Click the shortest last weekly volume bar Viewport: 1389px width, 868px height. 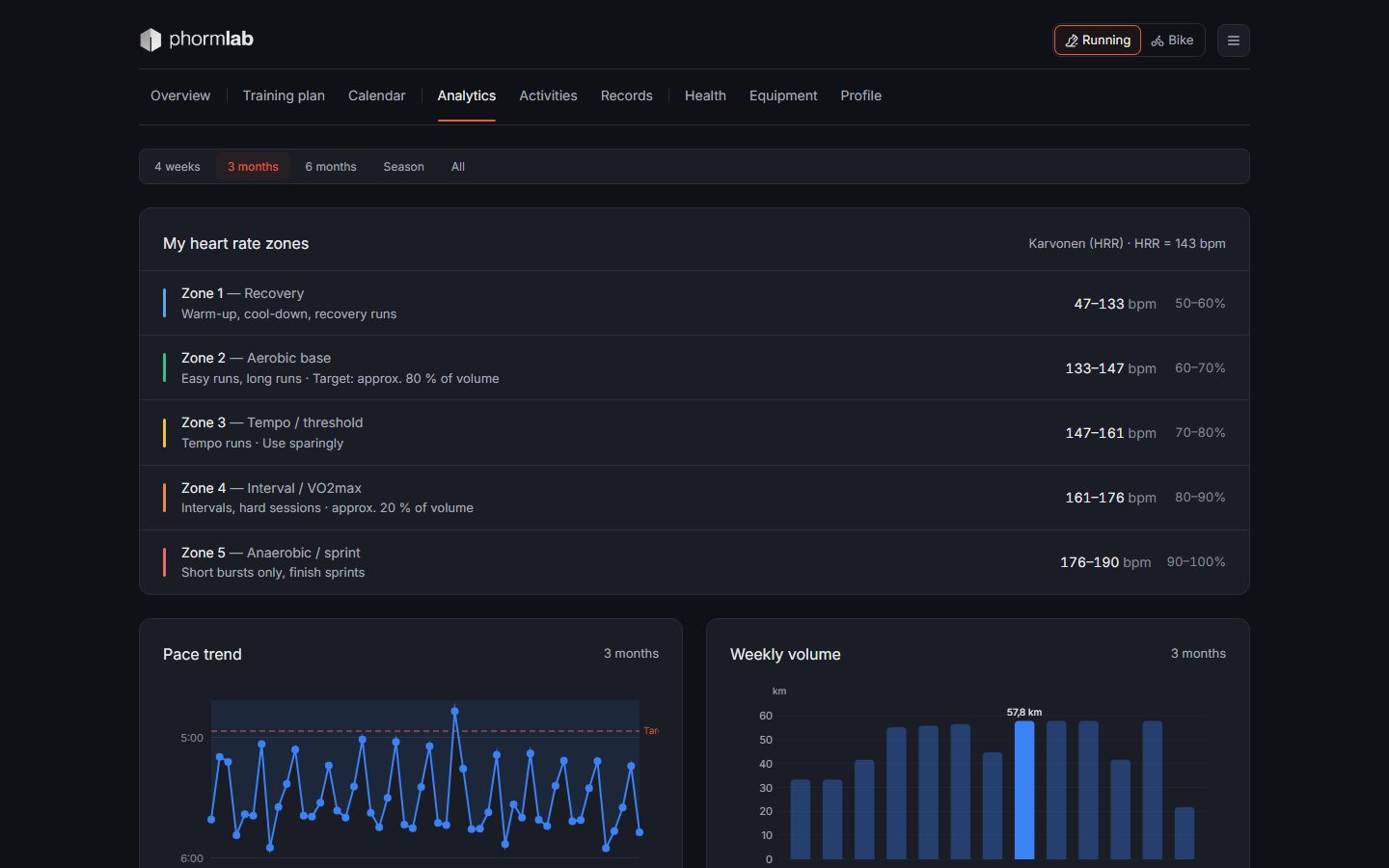pyautogui.click(x=1185, y=833)
